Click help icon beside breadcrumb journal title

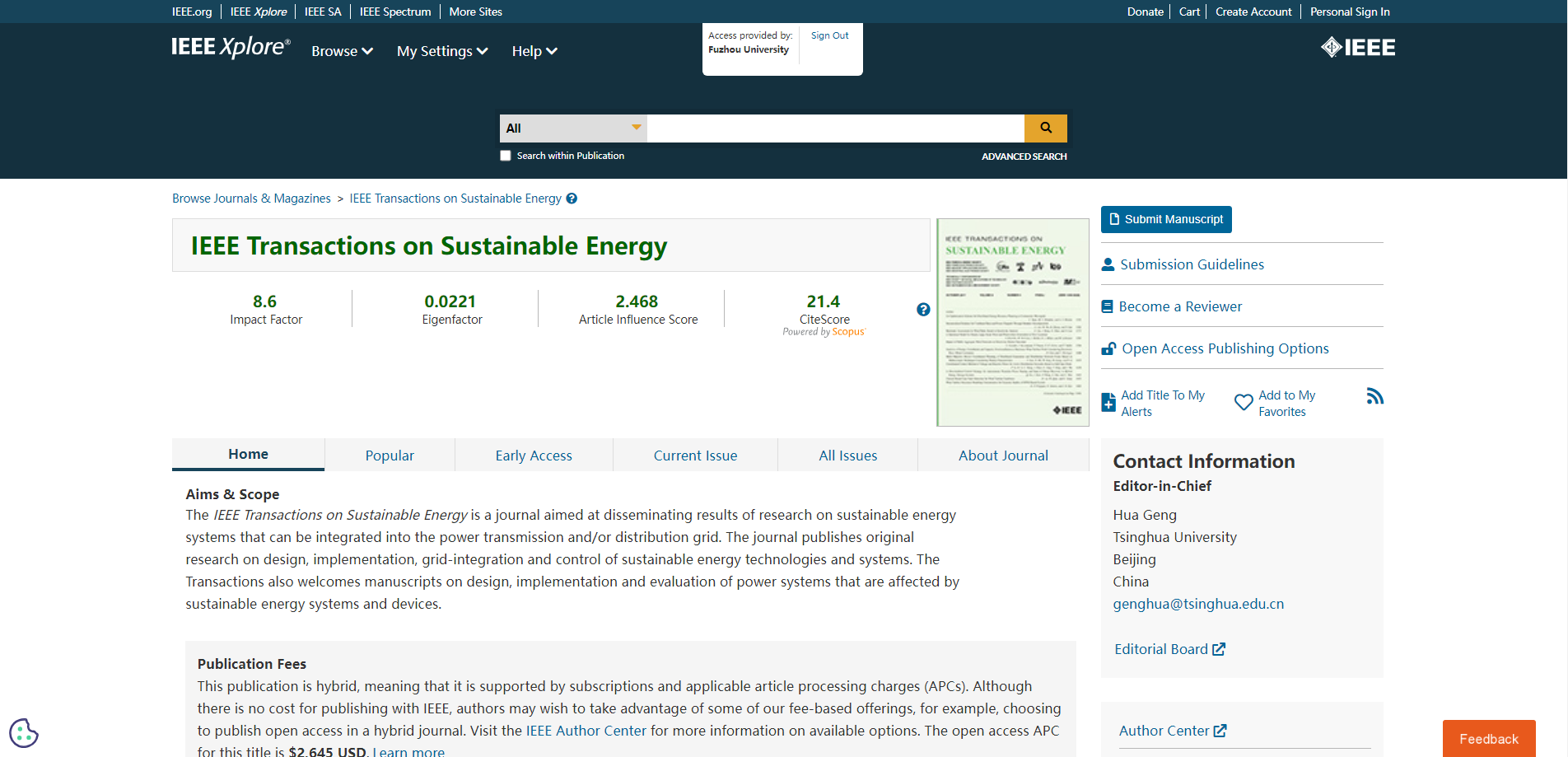[x=572, y=199]
